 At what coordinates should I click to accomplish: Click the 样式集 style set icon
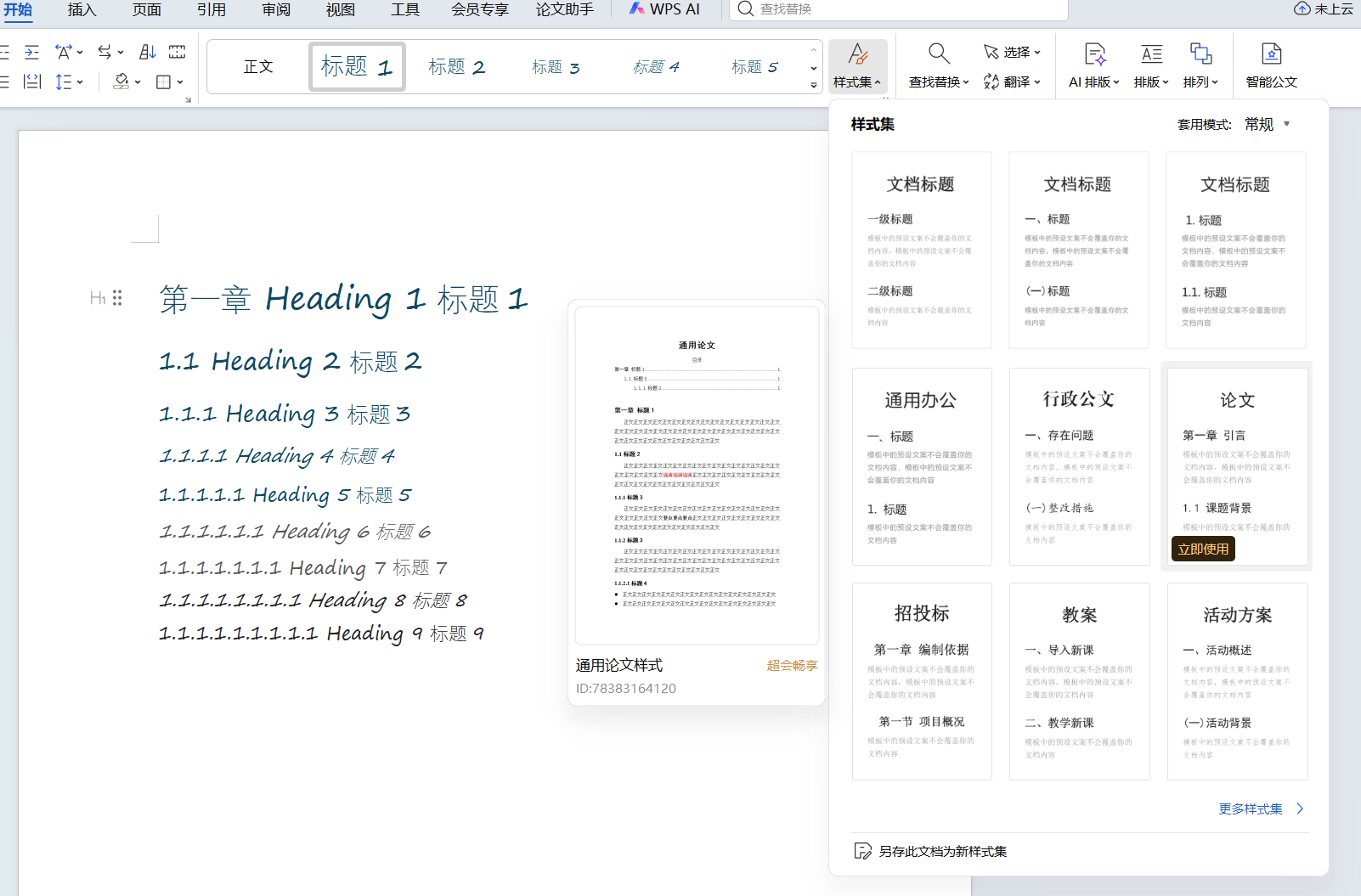pyautogui.click(x=857, y=55)
